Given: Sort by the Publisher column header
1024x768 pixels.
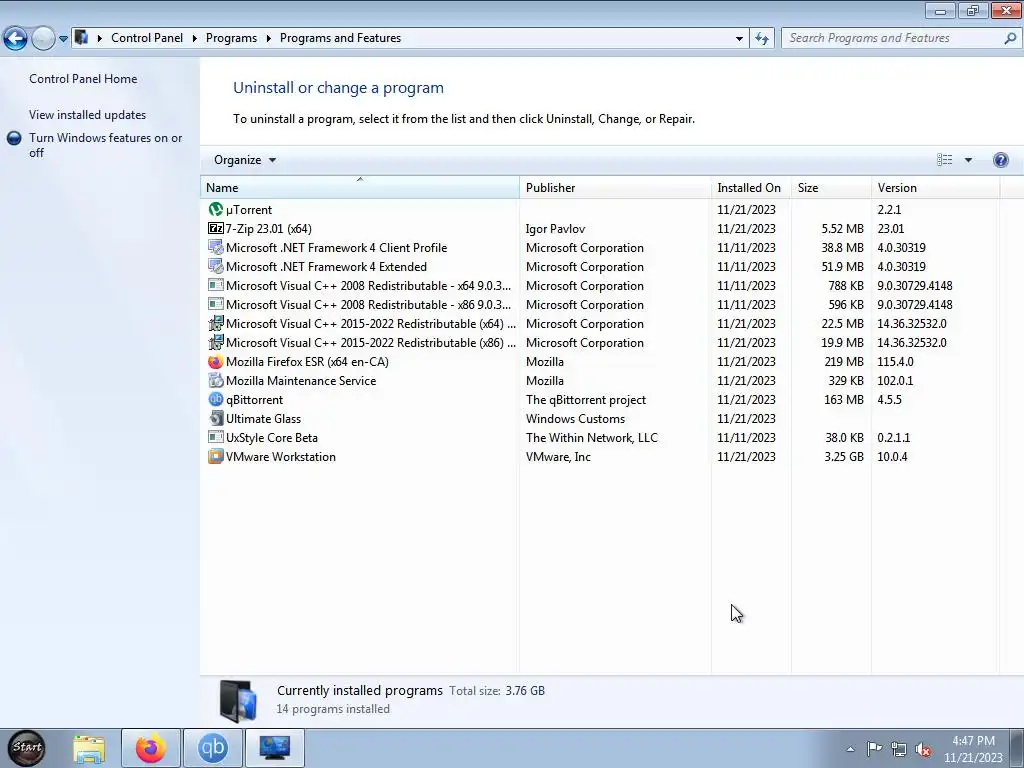Looking at the screenshot, I should point(615,187).
